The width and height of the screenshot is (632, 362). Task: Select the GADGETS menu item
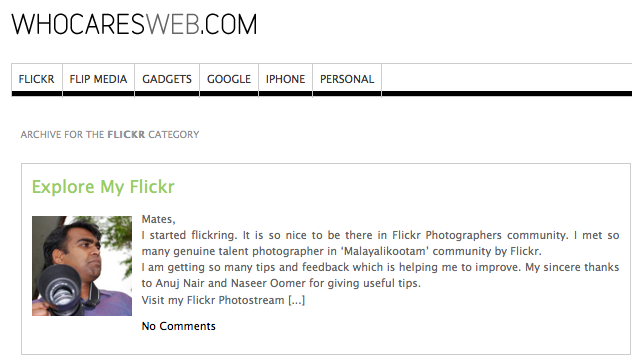pos(167,79)
